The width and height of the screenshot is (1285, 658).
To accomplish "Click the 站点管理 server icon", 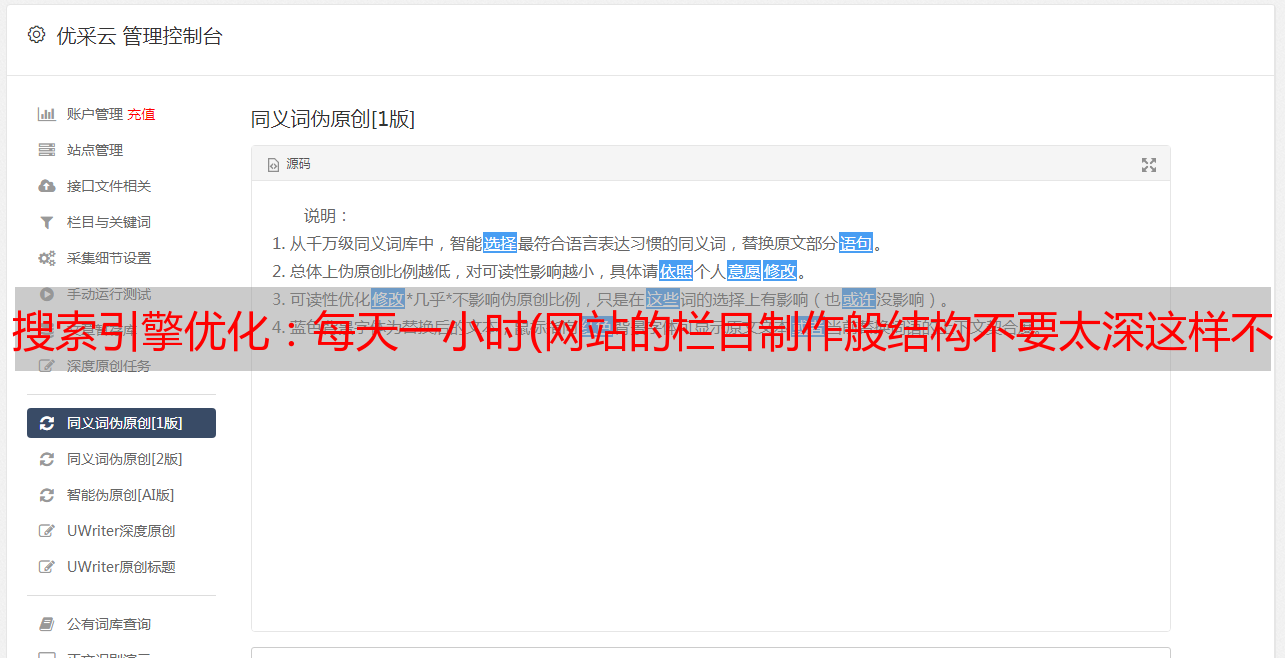I will pos(46,150).
